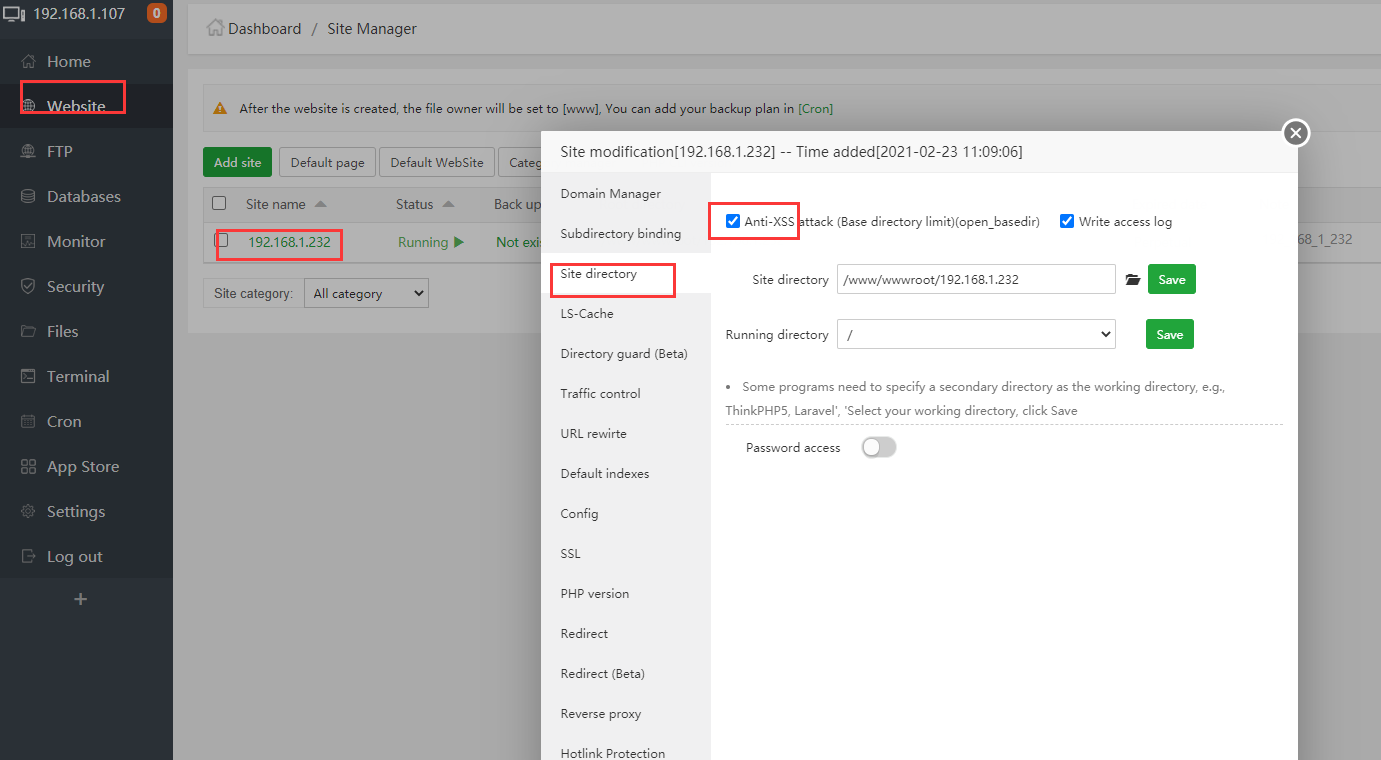Uncheck the Anti-XSS attack checkbox
The width and height of the screenshot is (1381, 760).
[733, 221]
